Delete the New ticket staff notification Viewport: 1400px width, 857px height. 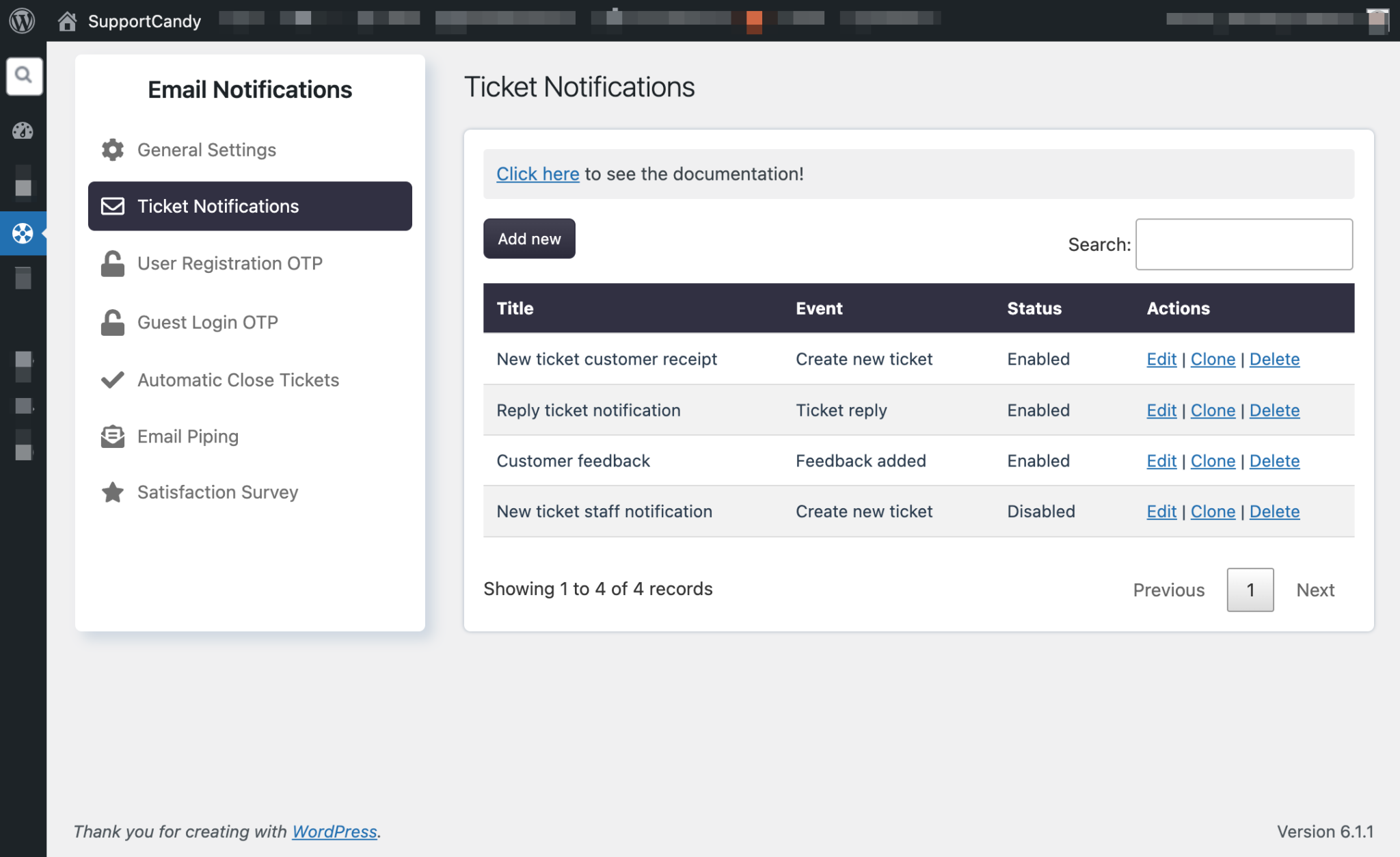tap(1274, 511)
